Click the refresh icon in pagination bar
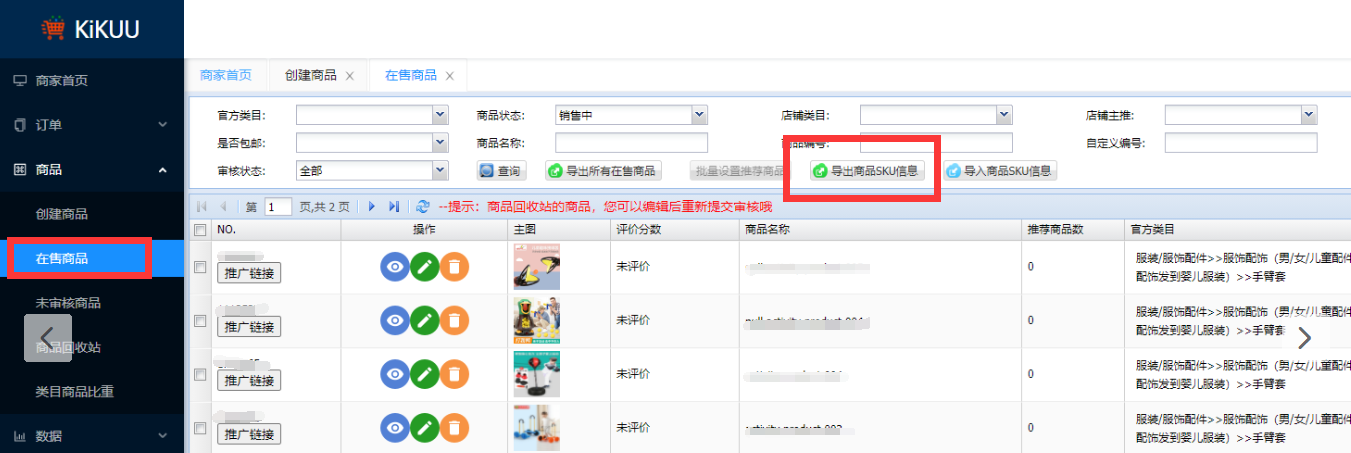1351x453 pixels. pos(423,206)
